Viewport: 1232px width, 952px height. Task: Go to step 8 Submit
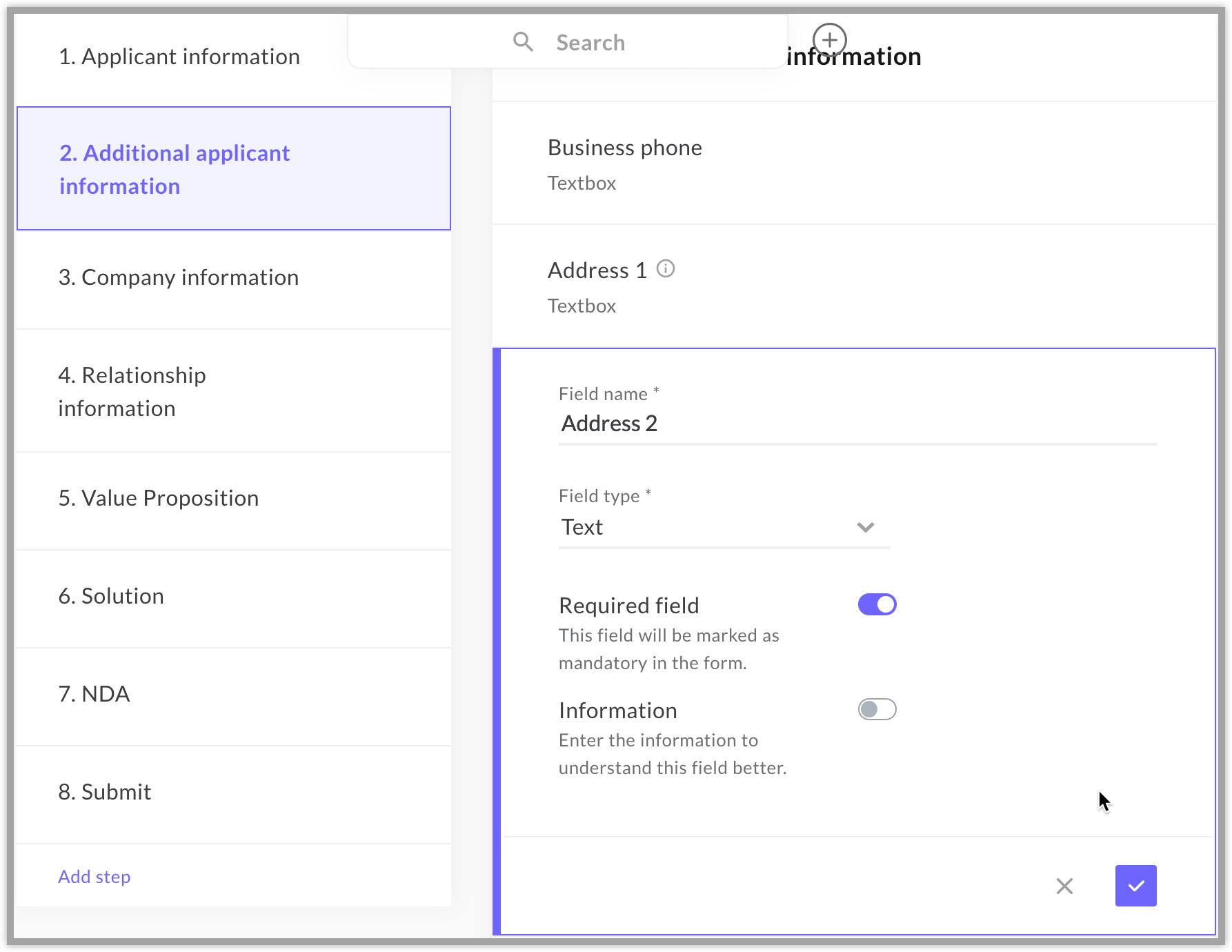coord(105,792)
